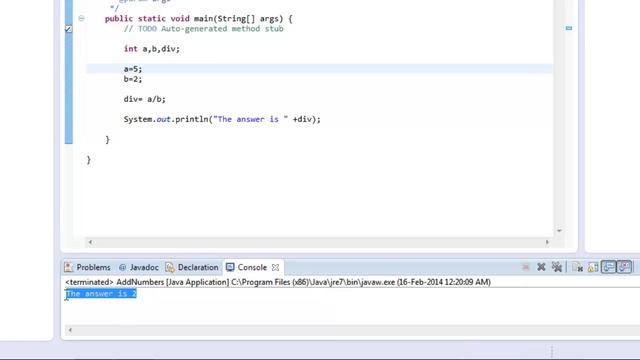Click the declaration "int a,b,div;"
This screenshot has width=640, height=360.
pos(152,49)
